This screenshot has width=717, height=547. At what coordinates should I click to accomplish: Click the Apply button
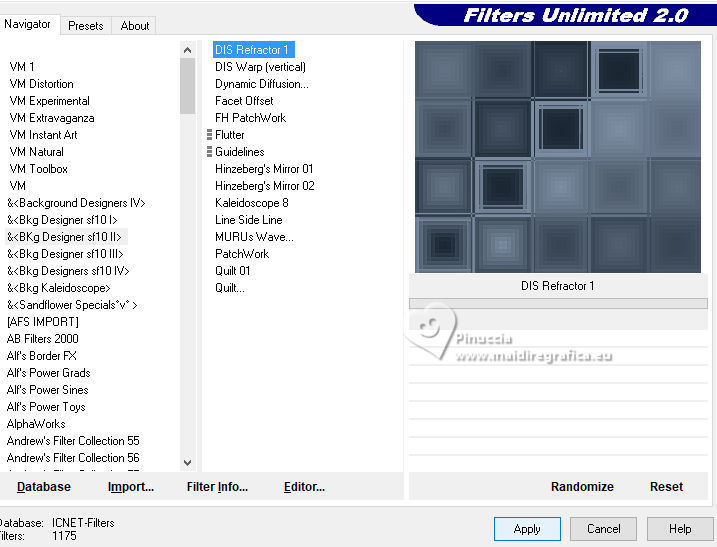(x=527, y=529)
